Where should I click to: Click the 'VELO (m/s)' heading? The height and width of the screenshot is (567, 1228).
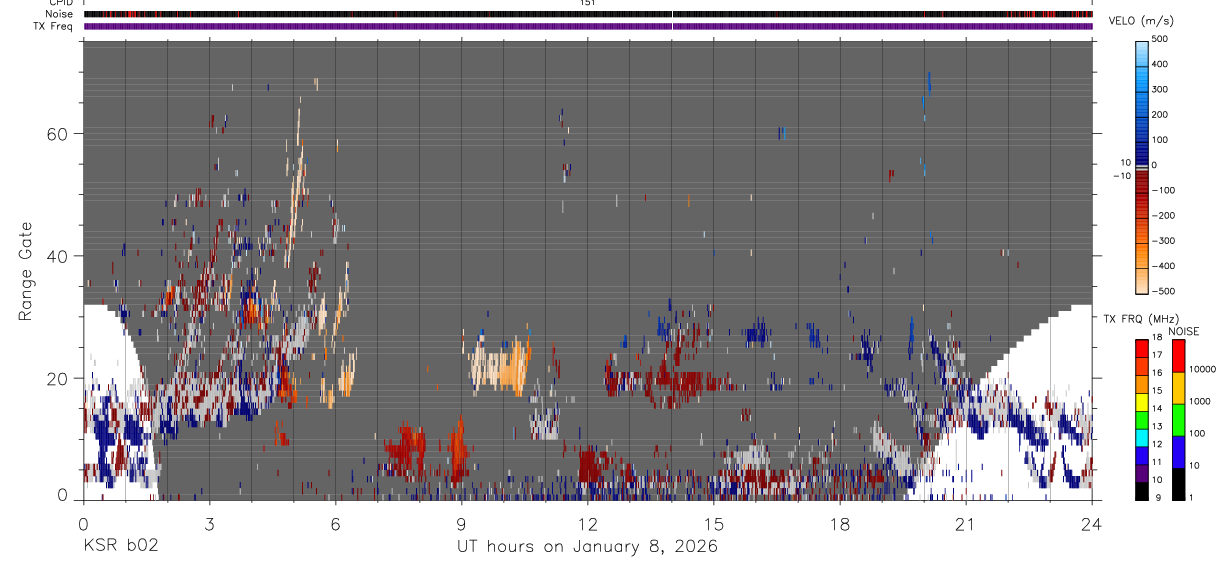tap(1142, 21)
